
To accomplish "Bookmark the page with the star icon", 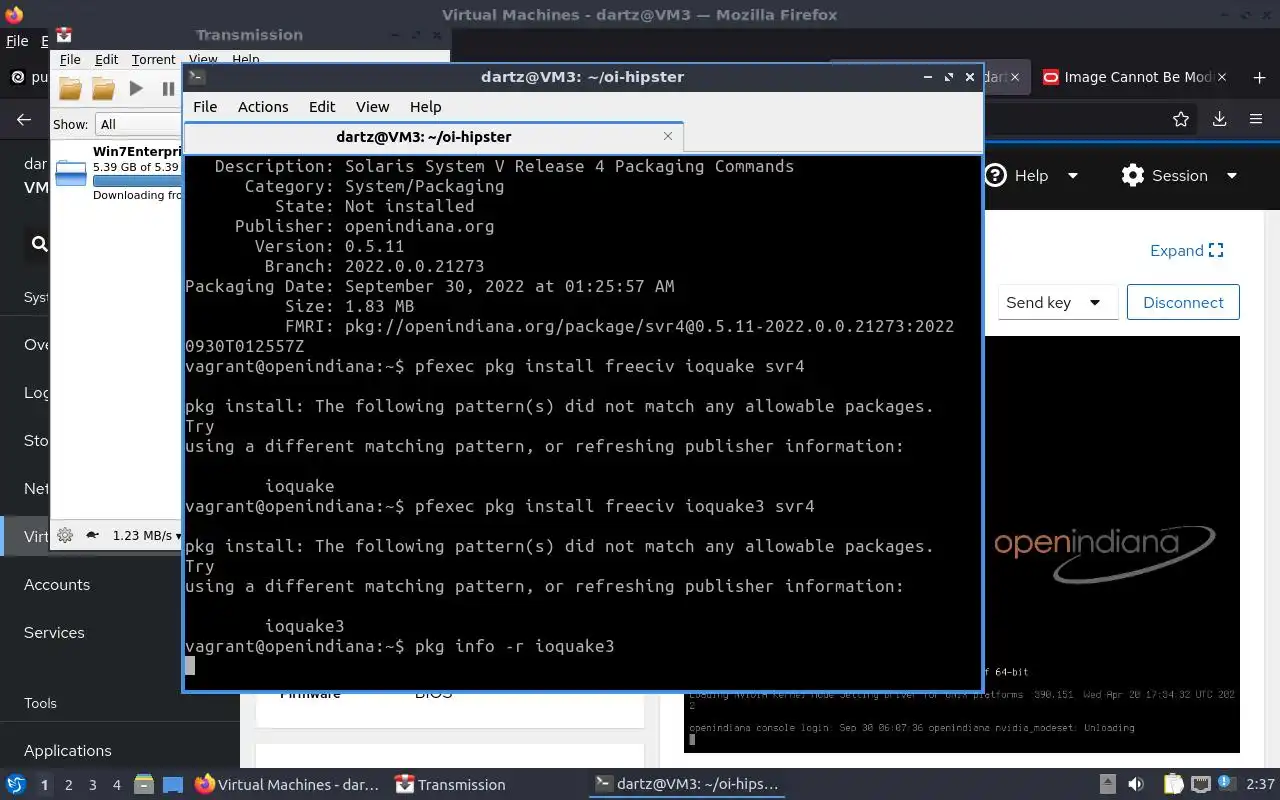I will [x=1181, y=119].
